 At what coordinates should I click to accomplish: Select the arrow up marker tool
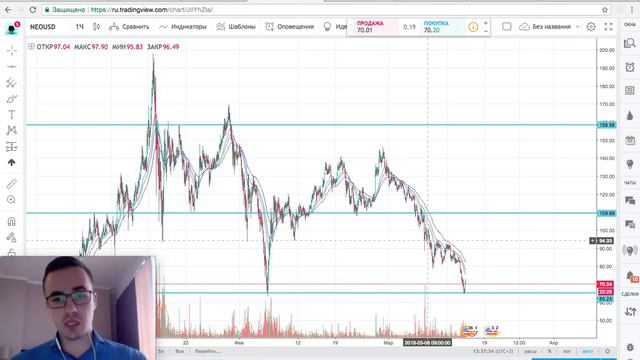(11, 162)
